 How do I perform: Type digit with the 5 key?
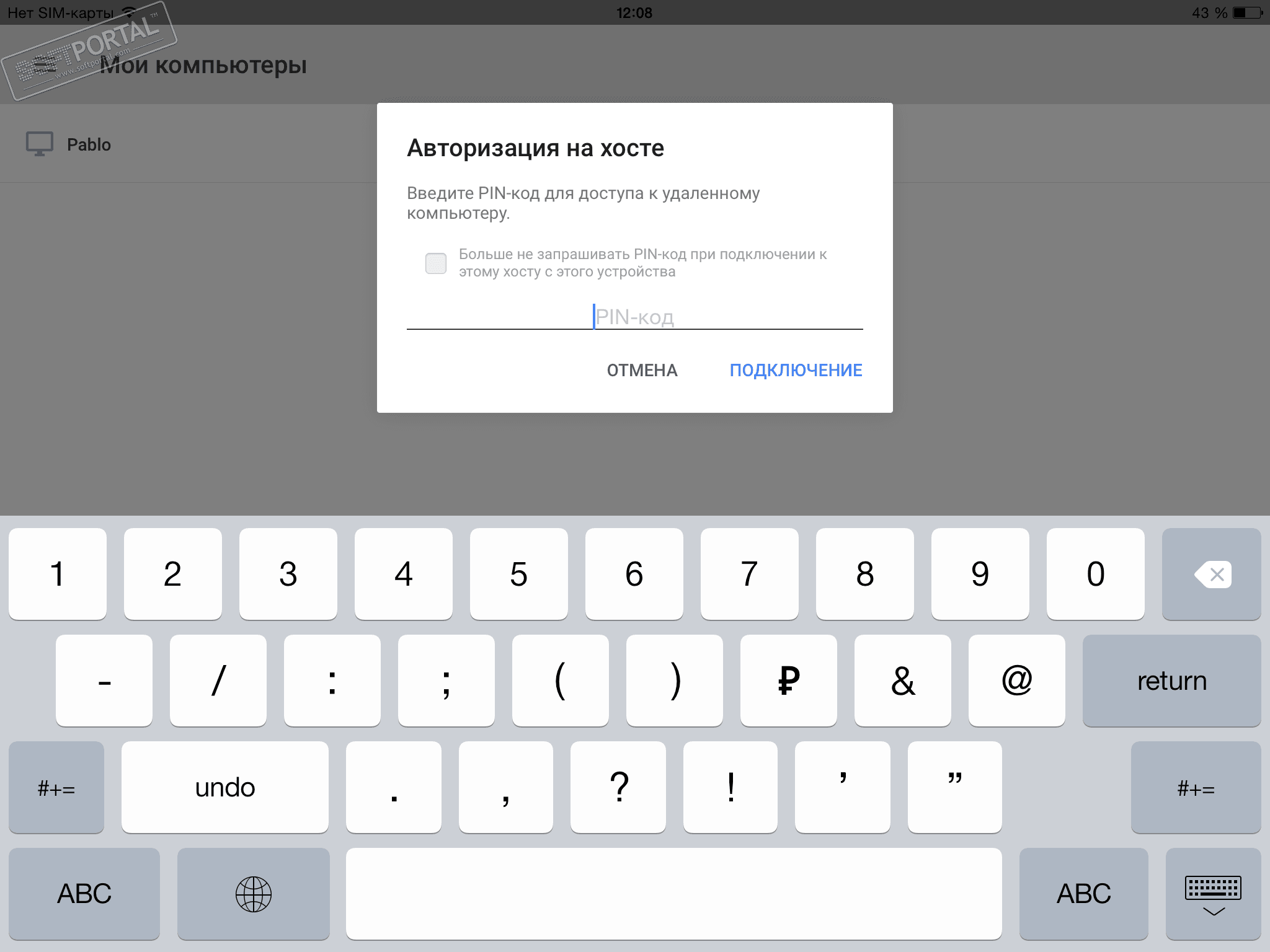[518, 575]
